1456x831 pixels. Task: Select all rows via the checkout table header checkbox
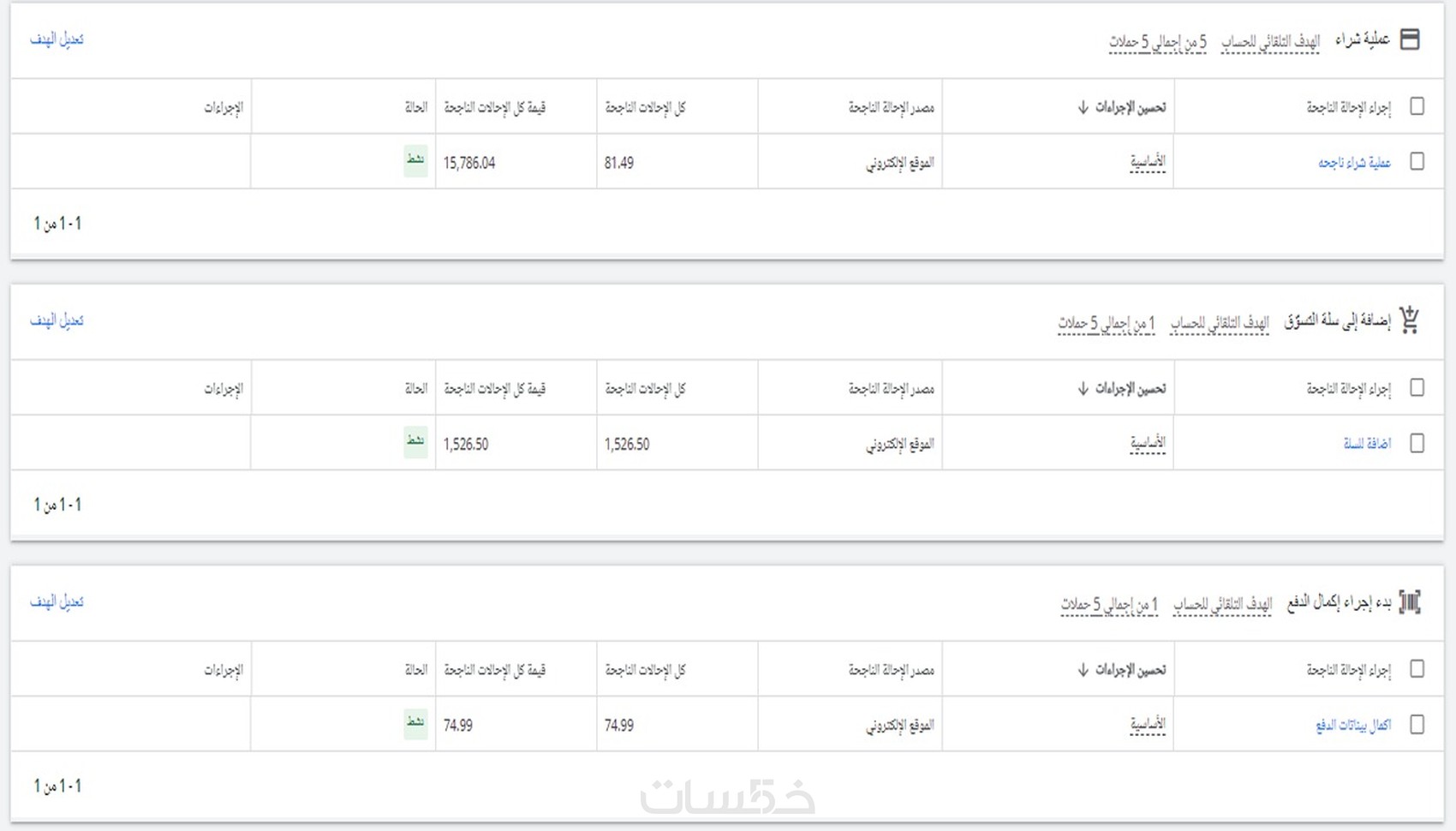pyautogui.click(x=1417, y=669)
